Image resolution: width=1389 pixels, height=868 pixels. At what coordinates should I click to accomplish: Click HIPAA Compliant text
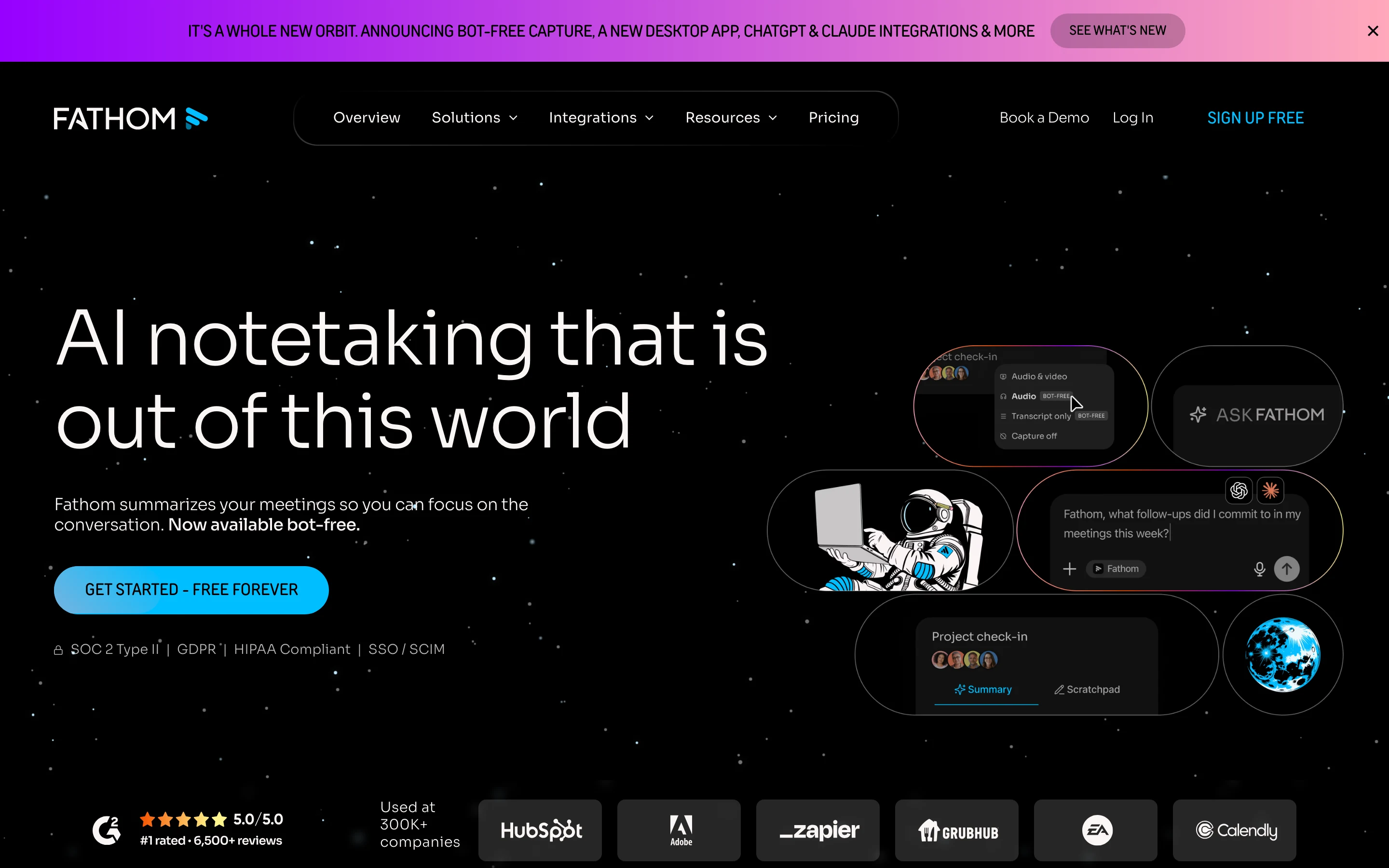point(292,649)
